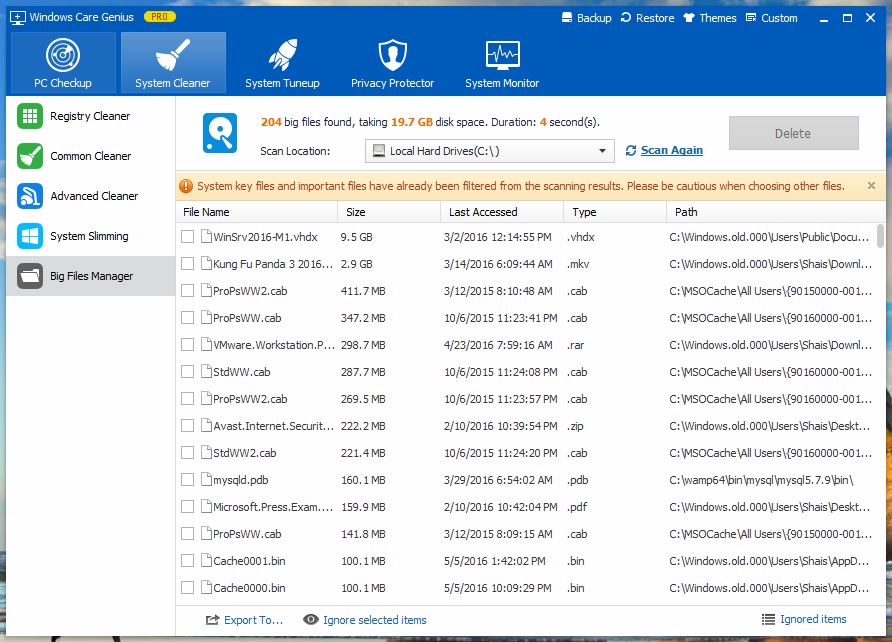
Task: Open the Privacy Protector shield icon
Action: pos(393,55)
